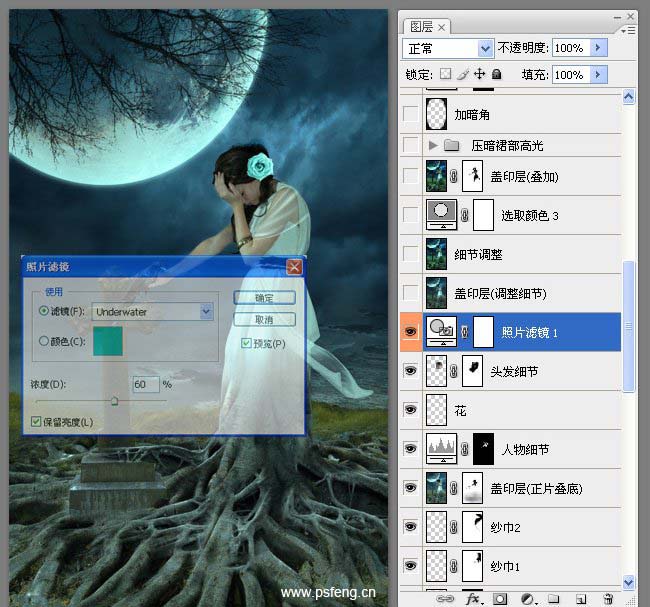
Task: Toggle the 保留亮度(L) checkbox
Action: click(36, 422)
